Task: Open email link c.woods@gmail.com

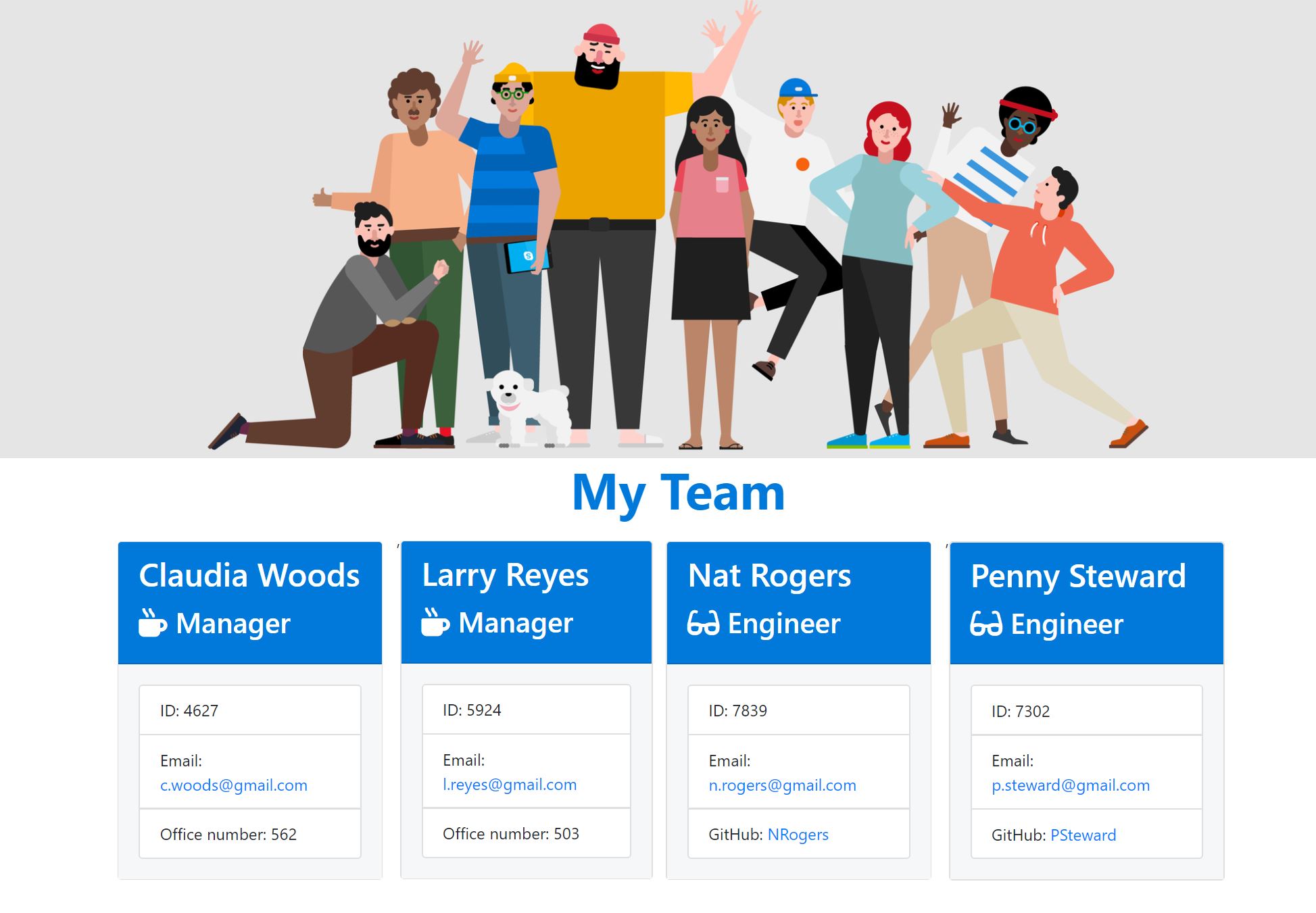Action: 233,785
